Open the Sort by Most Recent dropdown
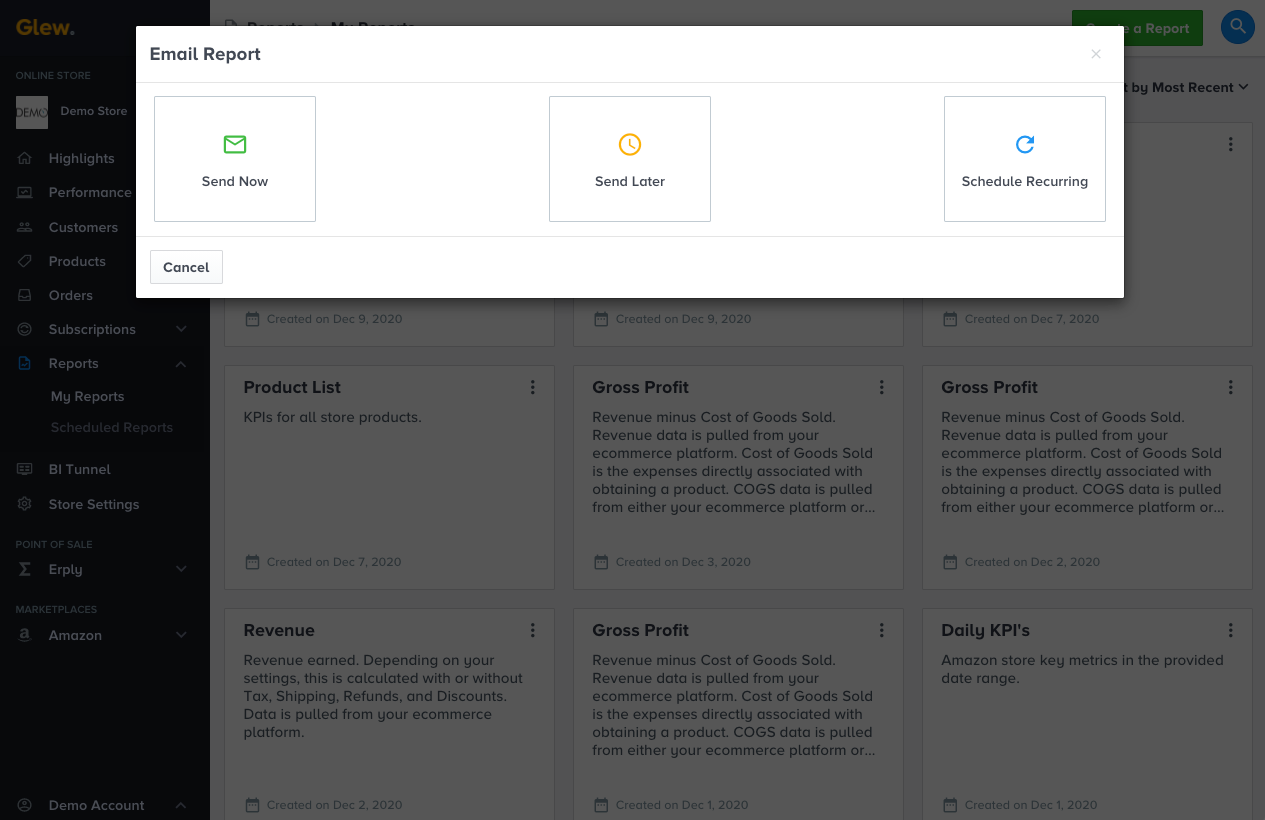Viewport: 1265px width, 820px height. pos(1188,87)
